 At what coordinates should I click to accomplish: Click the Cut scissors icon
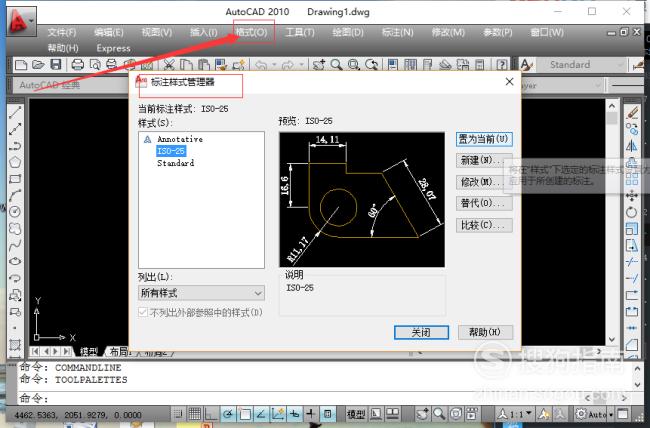point(168,65)
